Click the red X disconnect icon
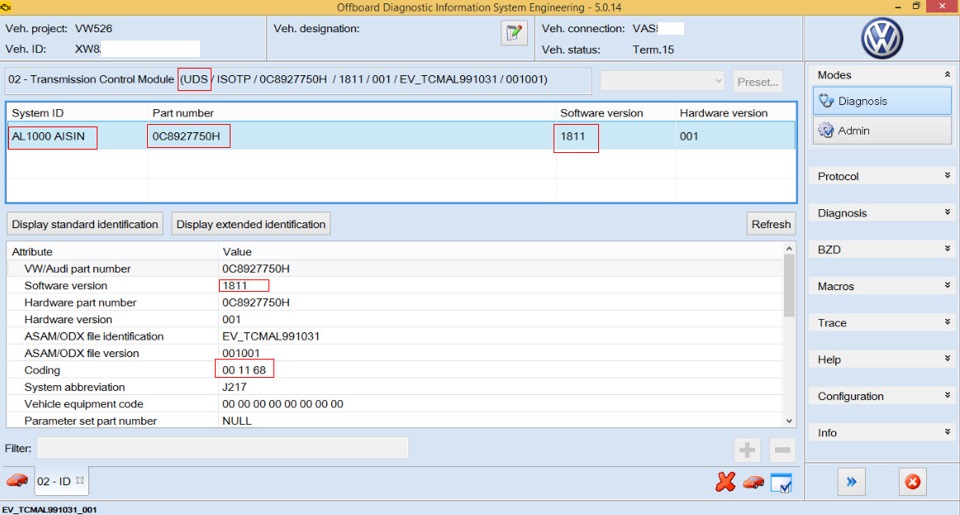Viewport: 960px width, 515px height. [x=725, y=482]
